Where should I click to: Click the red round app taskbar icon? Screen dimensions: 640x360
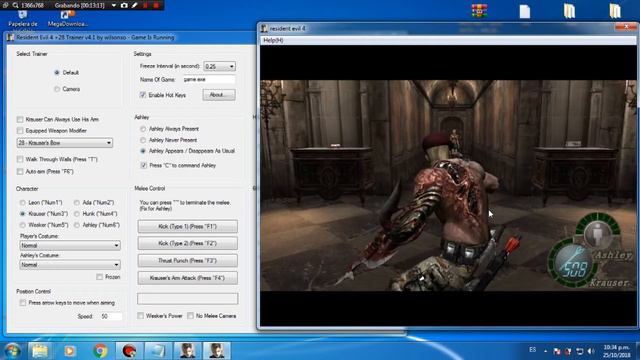[x=129, y=351]
